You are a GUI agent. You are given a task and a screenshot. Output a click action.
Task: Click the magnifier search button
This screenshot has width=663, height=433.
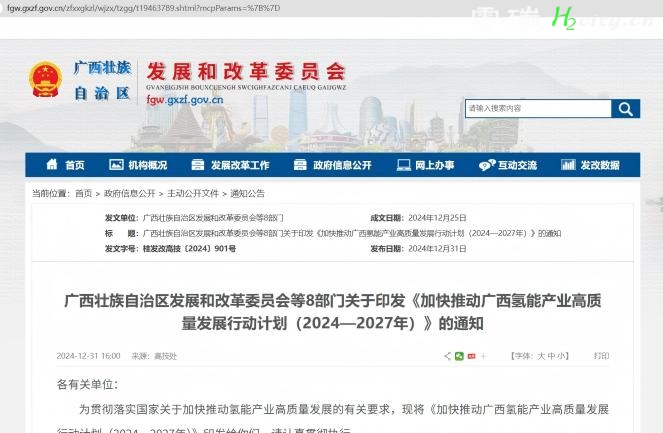click(x=625, y=109)
